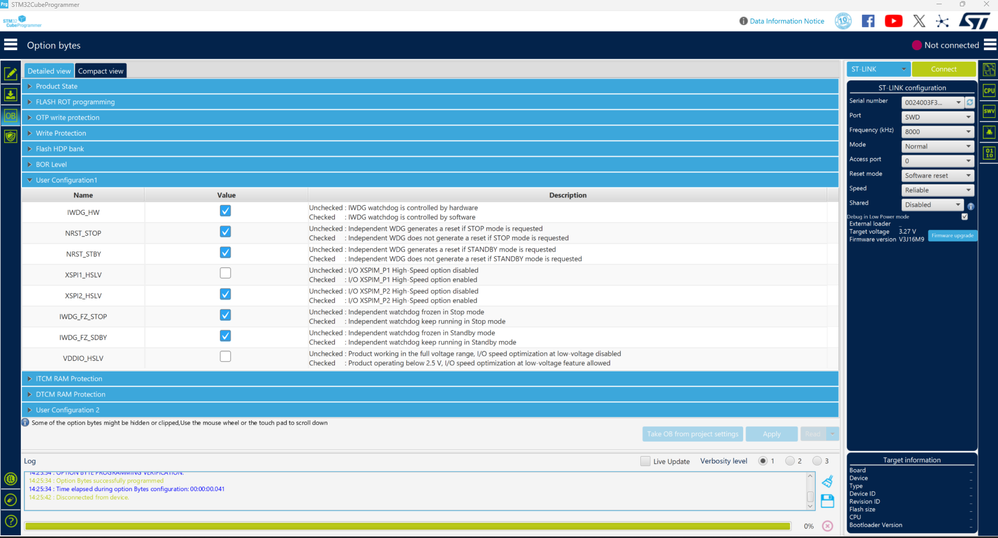This screenshot has height=538, width=998.
Task: Refresh the ST-LINK serial number list
Action: (969, 103)
